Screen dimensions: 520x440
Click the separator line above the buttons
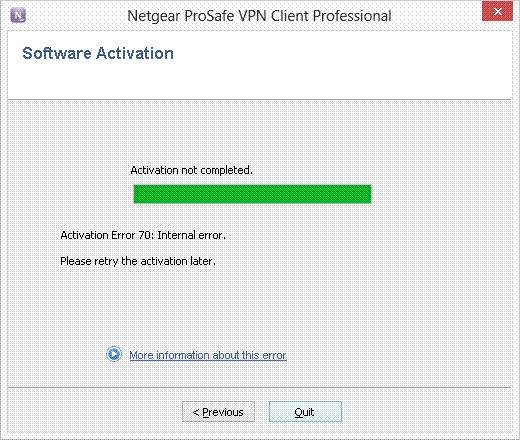pyautogui.click(x=259, y=388)
